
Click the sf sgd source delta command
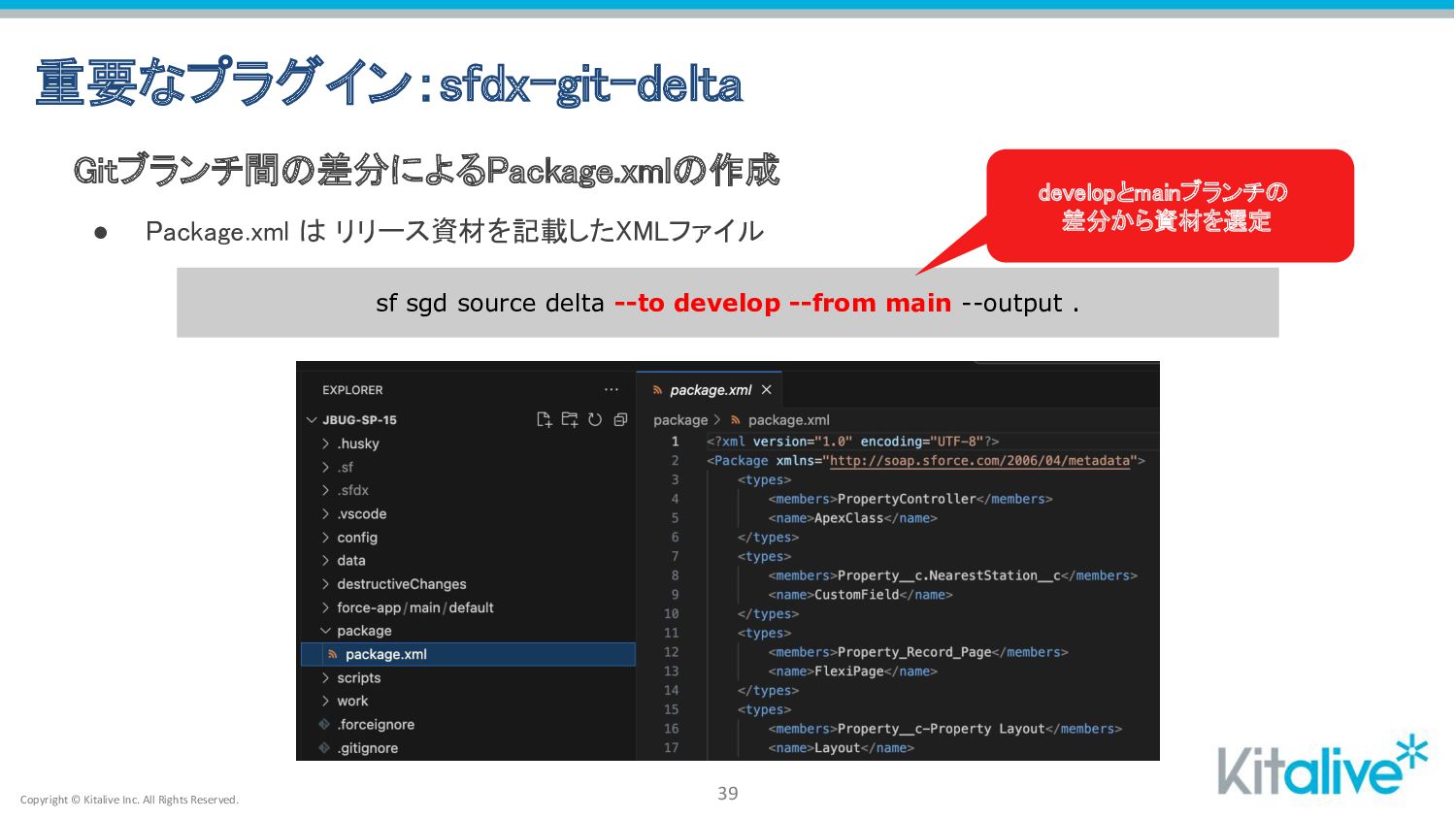[727, 303]
